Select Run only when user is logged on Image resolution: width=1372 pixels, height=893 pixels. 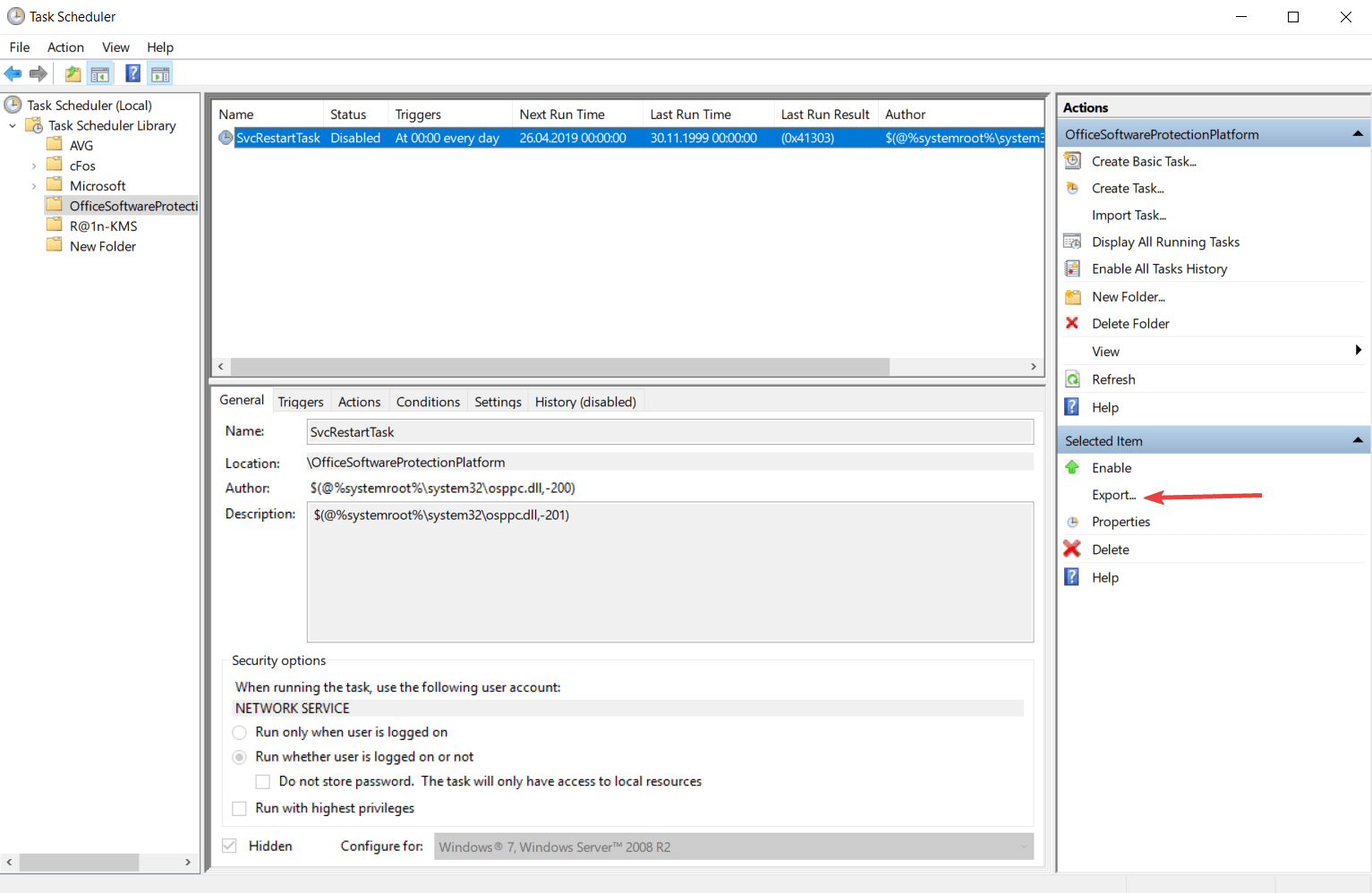pyautogui.click(x=239, y=732)
